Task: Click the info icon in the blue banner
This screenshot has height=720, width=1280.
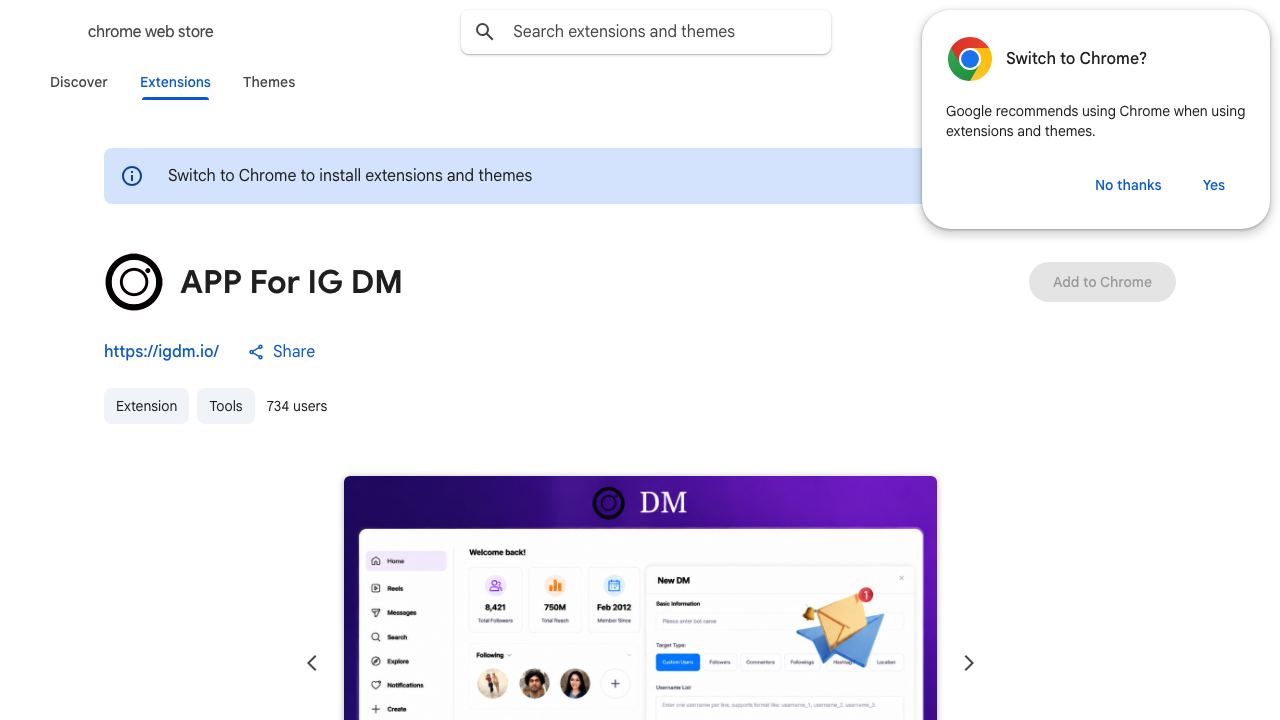Action: pyautogui.click(x=132, y=176)
